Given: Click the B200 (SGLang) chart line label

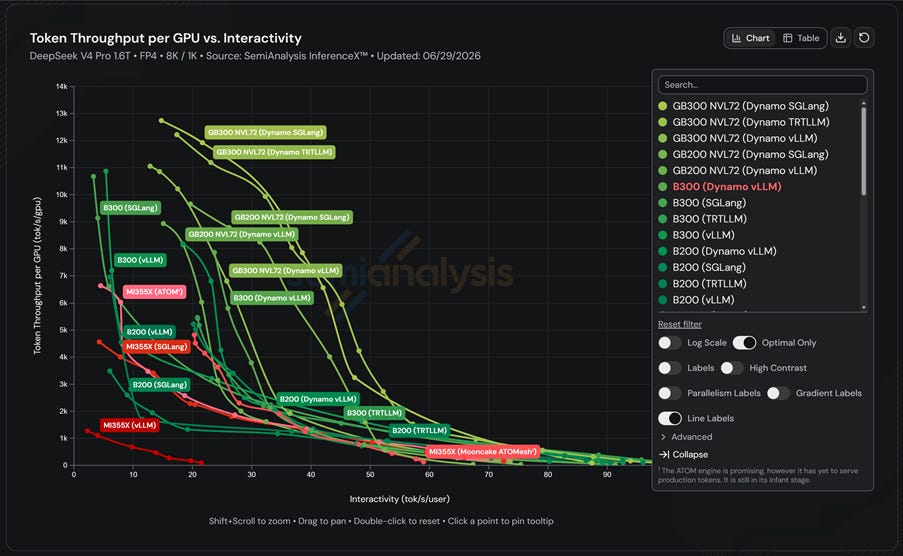Looking at the screenshot, I should coord(160,385).
